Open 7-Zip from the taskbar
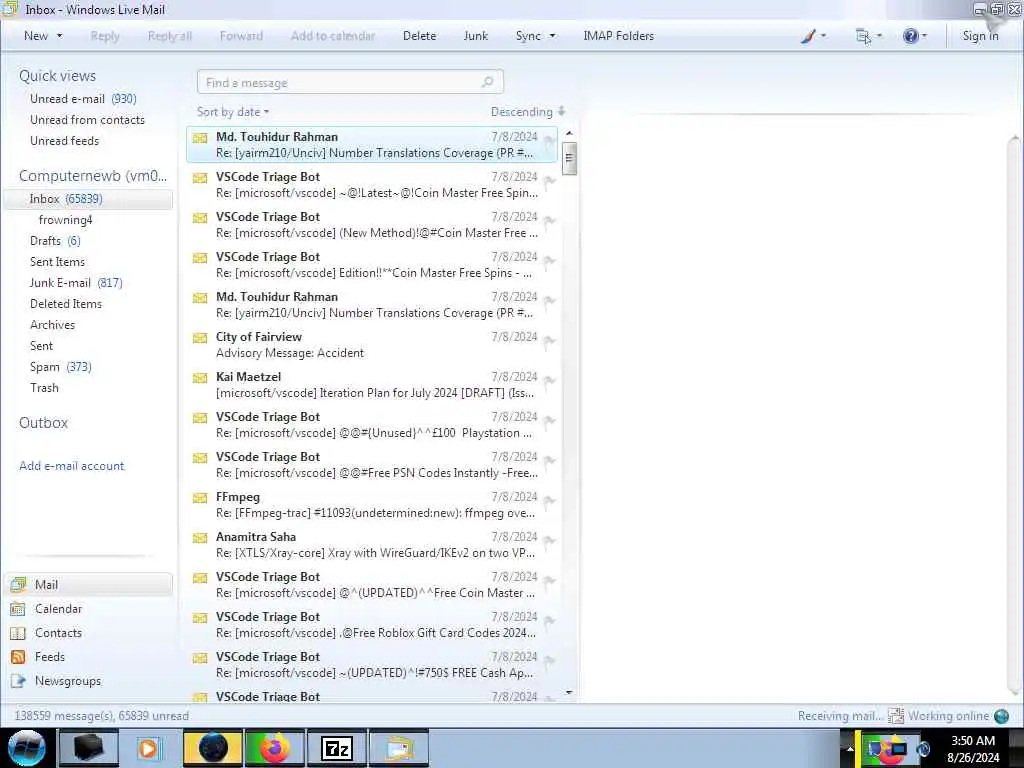 pos(336,748)
